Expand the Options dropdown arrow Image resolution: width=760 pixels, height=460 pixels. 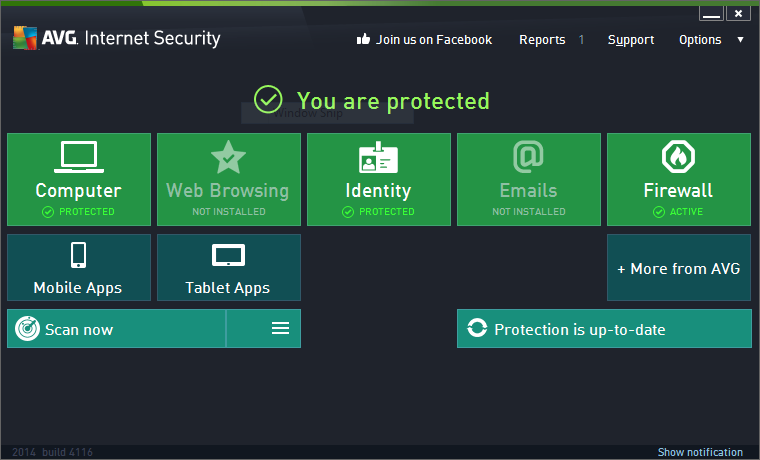(x=740, y=40)
